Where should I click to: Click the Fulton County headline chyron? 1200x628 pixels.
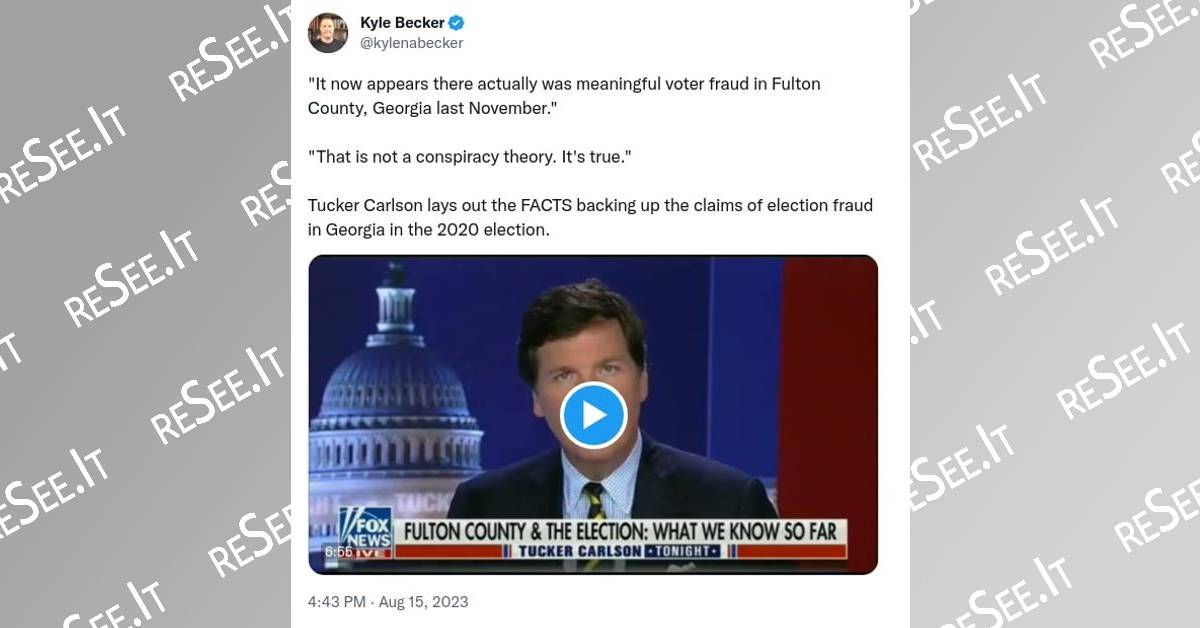coord(620,530)
